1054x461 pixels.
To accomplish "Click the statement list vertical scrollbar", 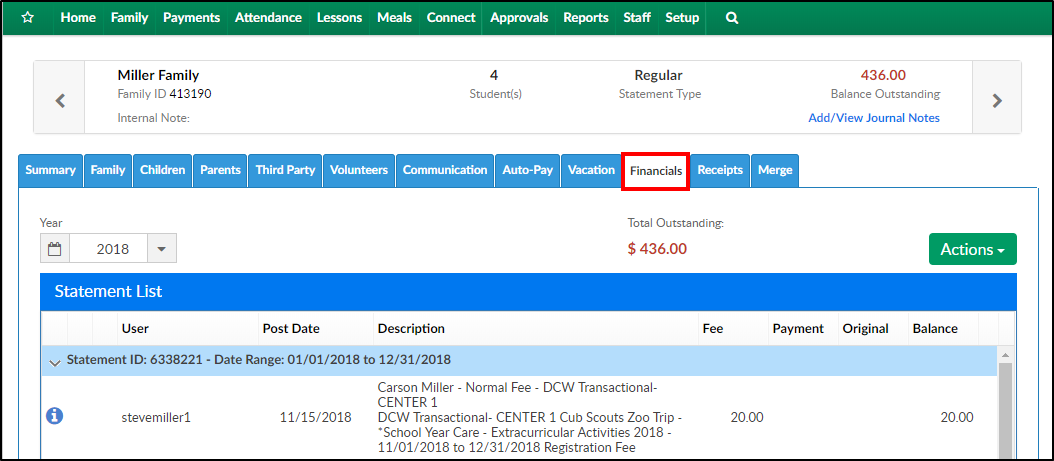I will pos(1006,410).
